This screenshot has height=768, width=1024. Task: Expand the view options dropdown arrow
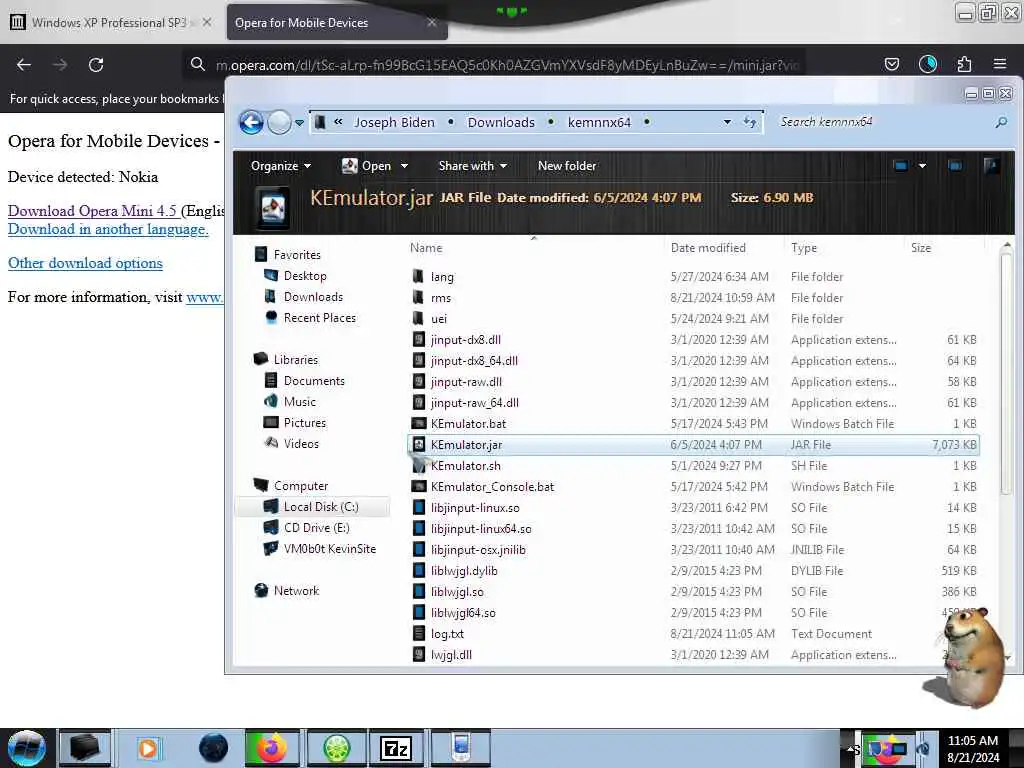click(922, 166)
